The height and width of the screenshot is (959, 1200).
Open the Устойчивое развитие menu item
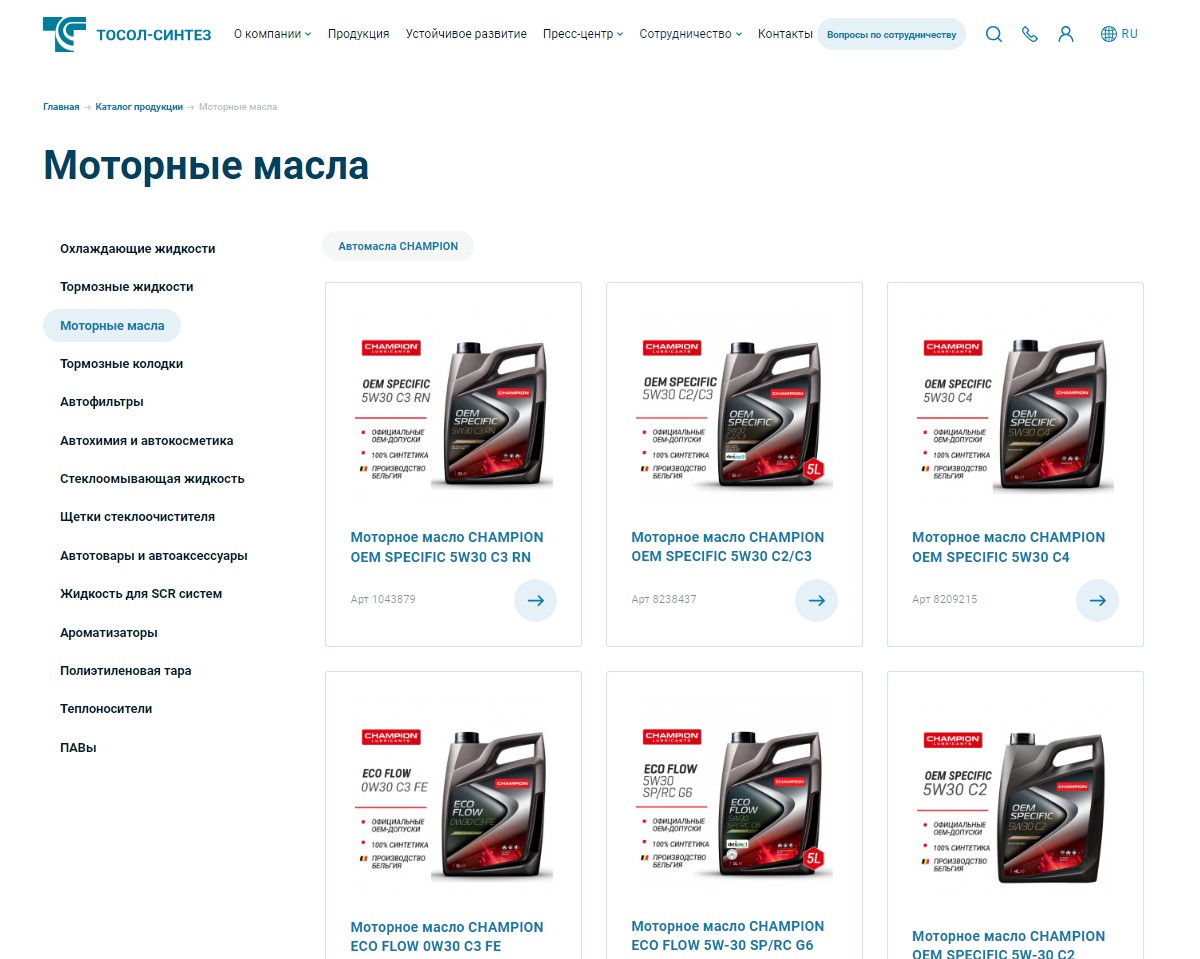tap(466, 34)
